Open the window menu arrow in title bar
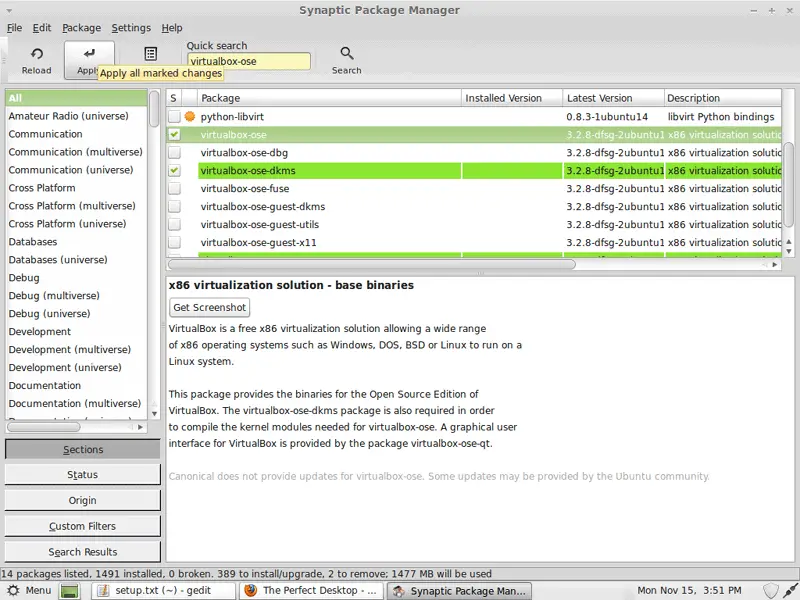Viewport: 800px width, 600px height. coord(9,10)
